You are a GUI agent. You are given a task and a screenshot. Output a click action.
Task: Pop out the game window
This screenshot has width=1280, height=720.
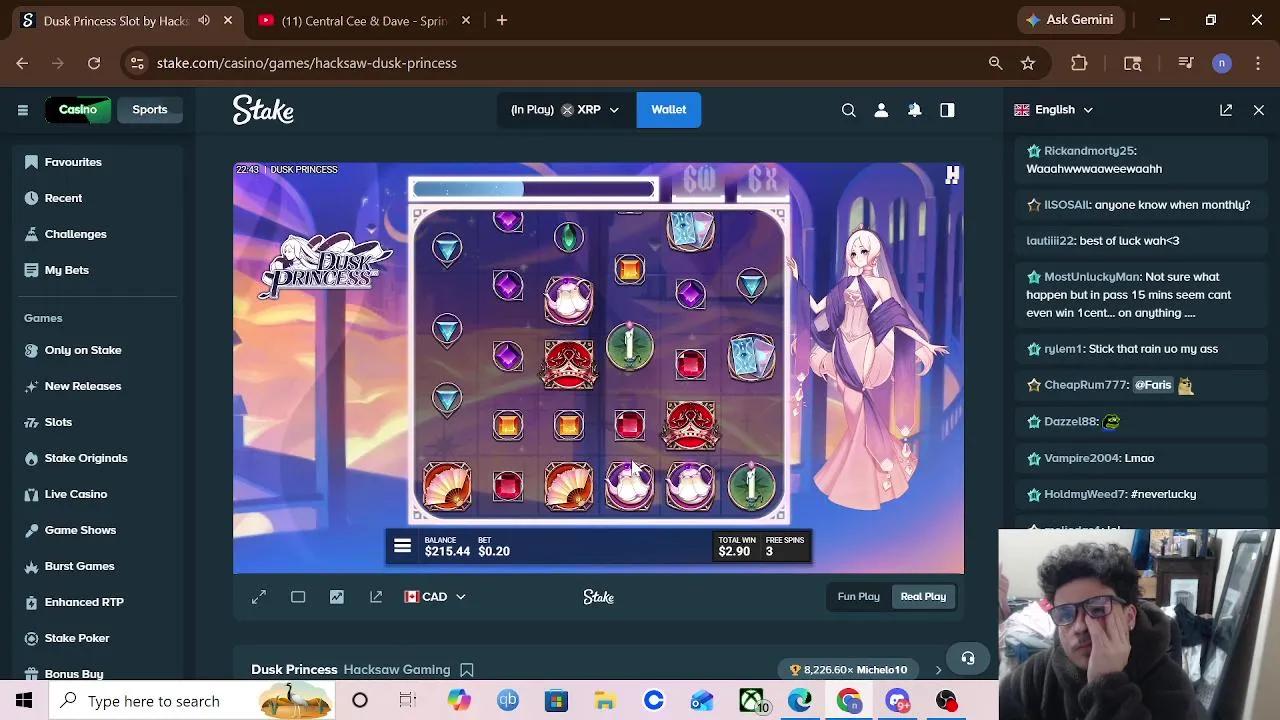pyautogui.click(x=376, y=596)
